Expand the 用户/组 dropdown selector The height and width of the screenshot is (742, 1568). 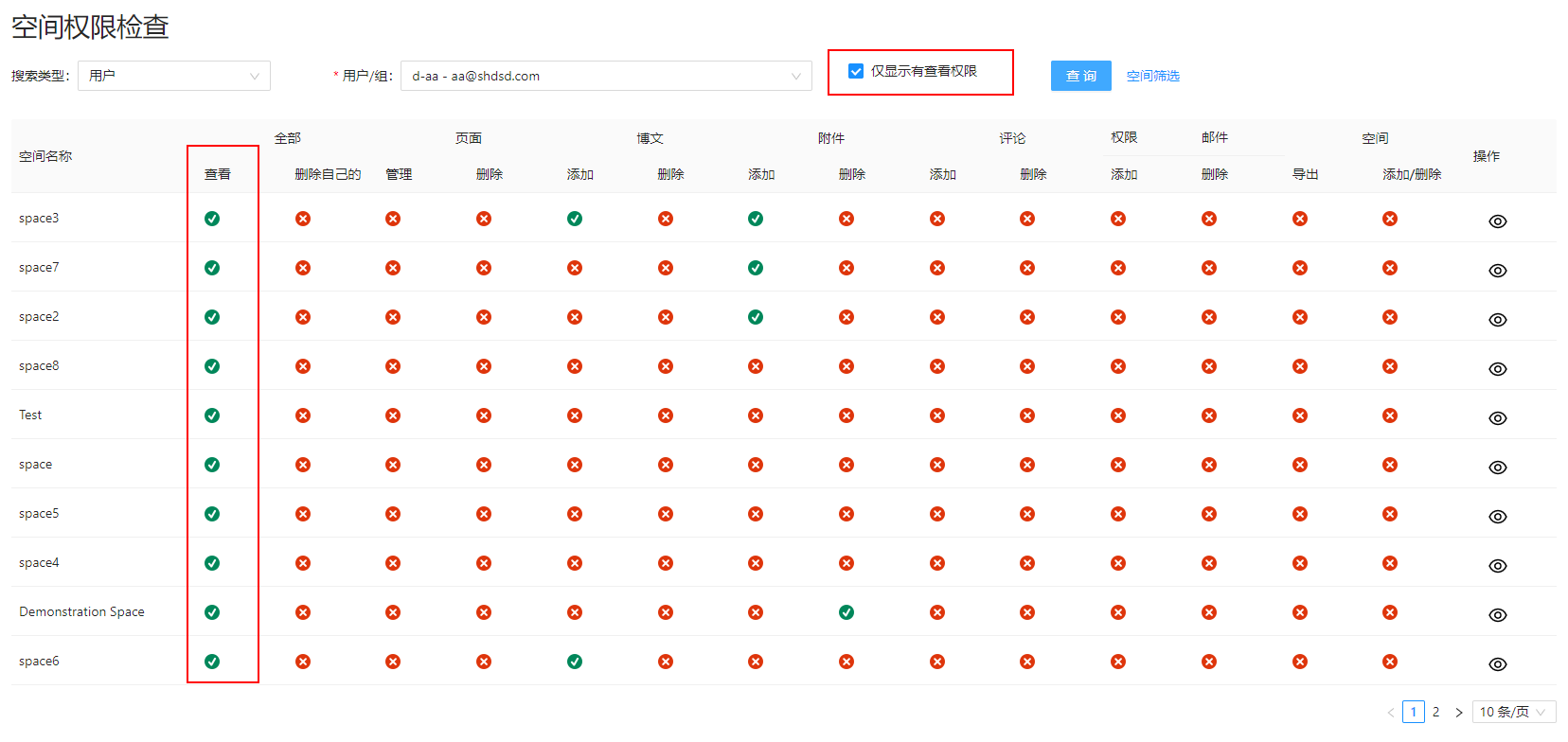coord(606,76)
